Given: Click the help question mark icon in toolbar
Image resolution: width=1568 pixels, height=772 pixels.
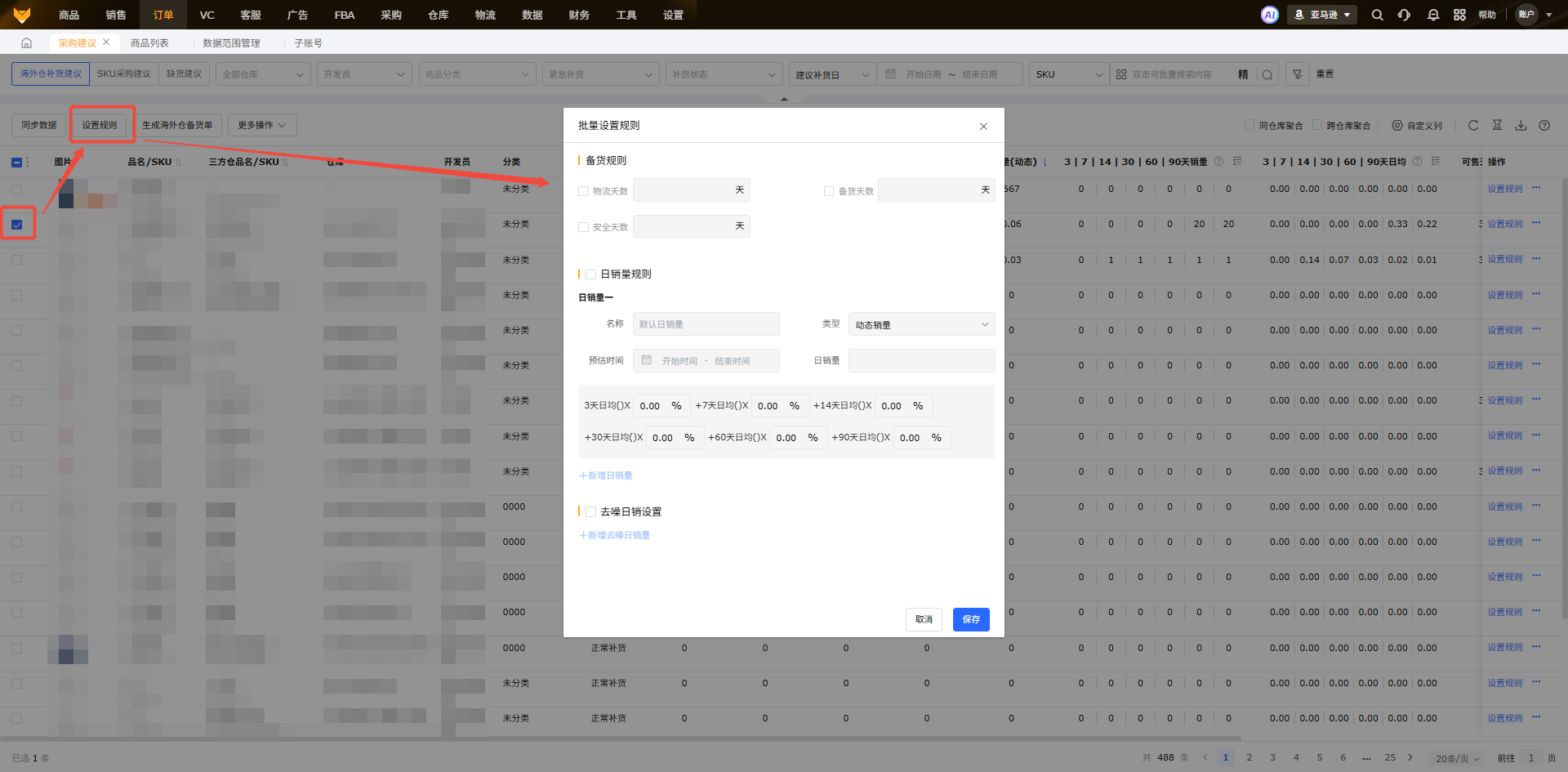Looking at the screenshot, I should point(1544,125).
